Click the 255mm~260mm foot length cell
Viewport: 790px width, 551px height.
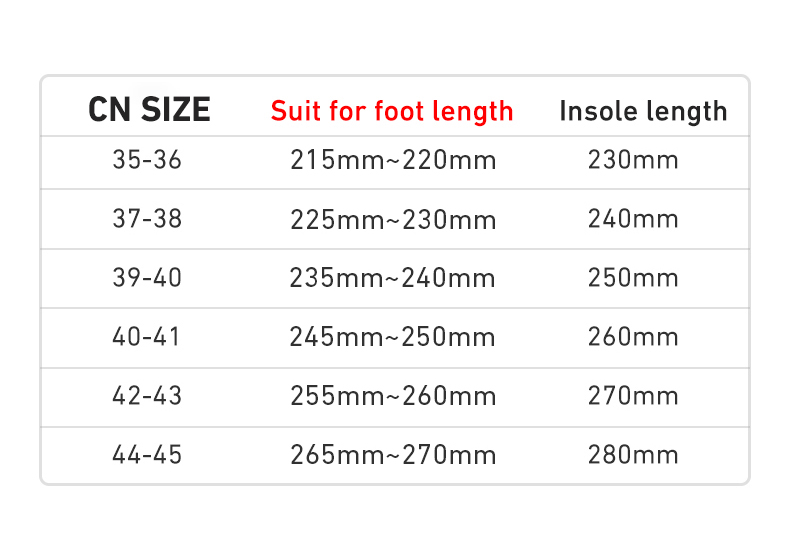pos(393,396)
